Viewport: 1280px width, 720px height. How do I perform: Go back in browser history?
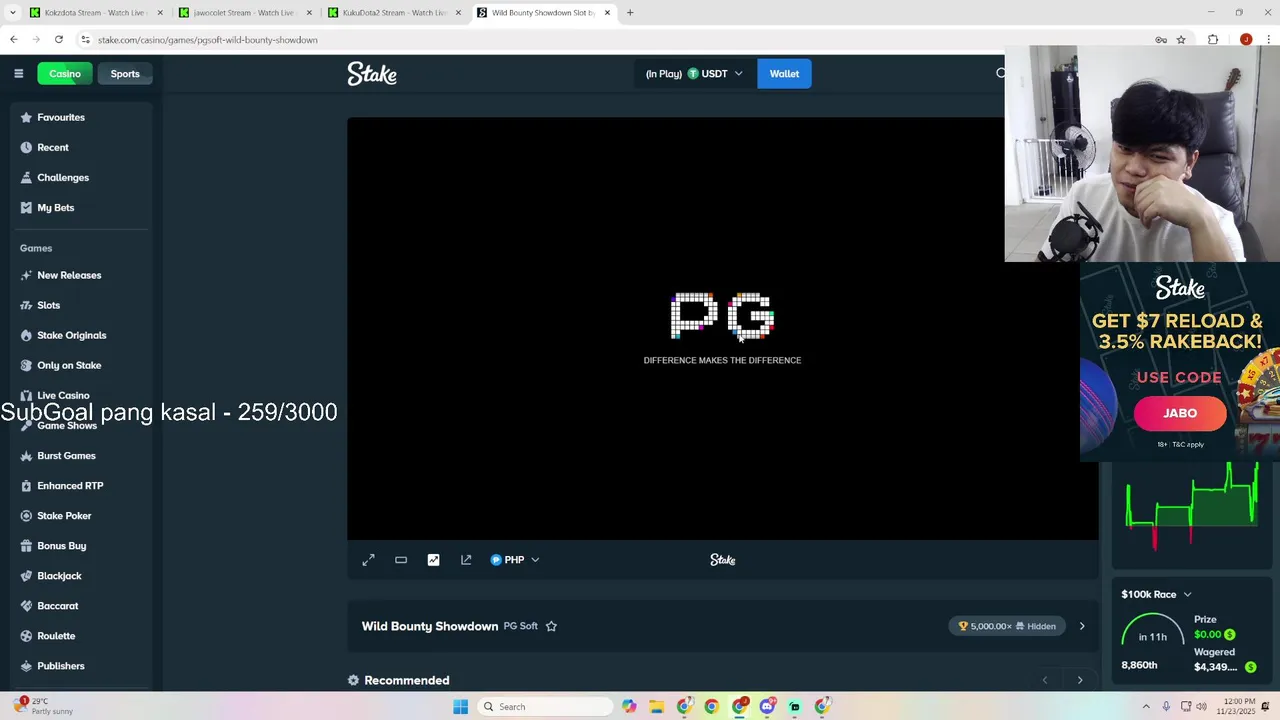click(x=13, y=40)
